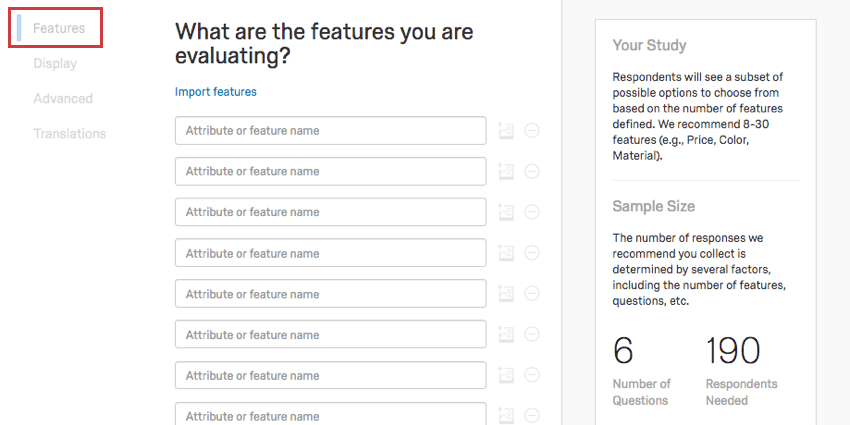
Task: Go to the Advanced tab
Action: pos(62,98)
